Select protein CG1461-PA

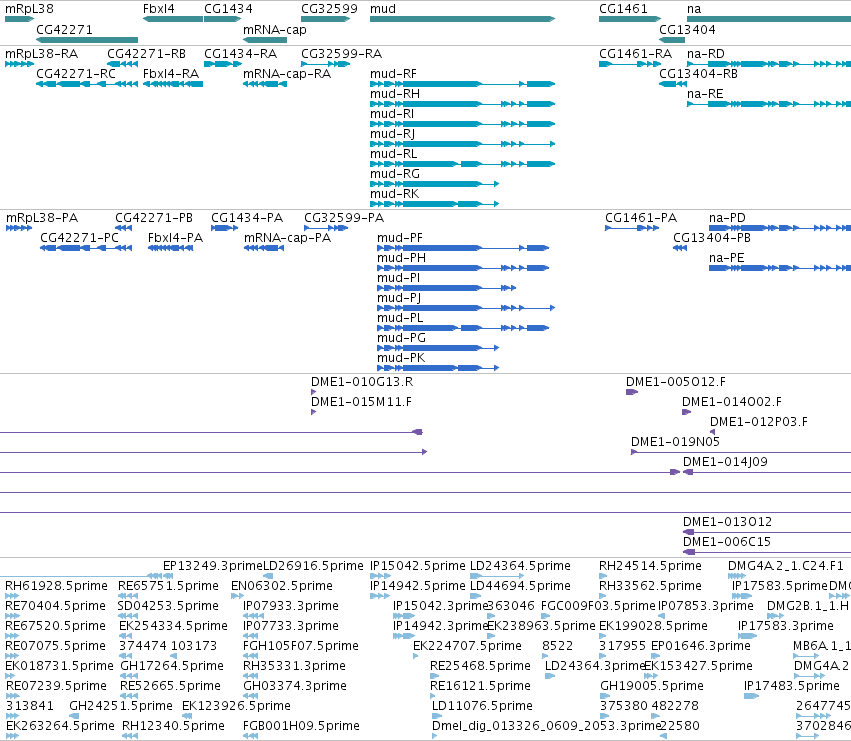(632, 228)
